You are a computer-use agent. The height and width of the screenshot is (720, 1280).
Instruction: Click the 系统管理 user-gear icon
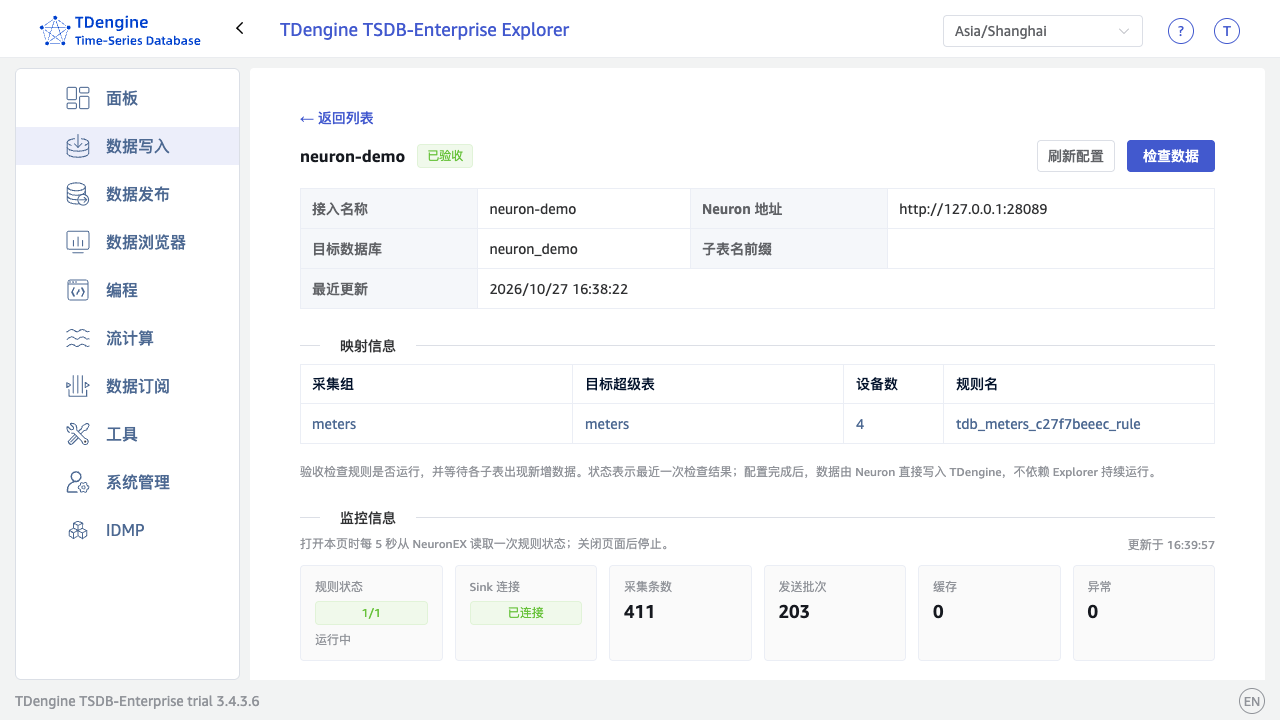pyautogui.click(x=78, y=482)
